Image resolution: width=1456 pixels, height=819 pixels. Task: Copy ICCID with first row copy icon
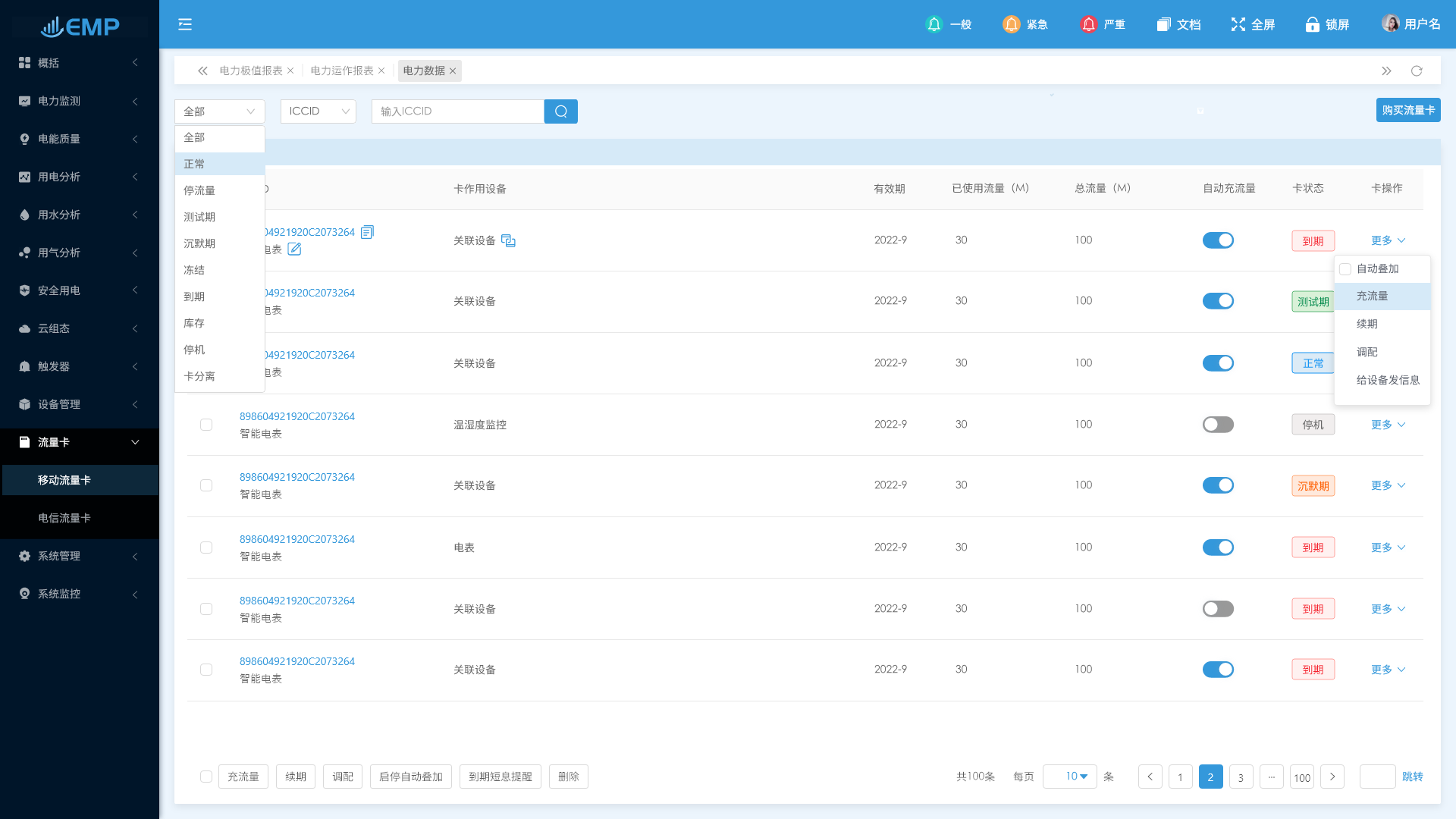click(367, 232)
